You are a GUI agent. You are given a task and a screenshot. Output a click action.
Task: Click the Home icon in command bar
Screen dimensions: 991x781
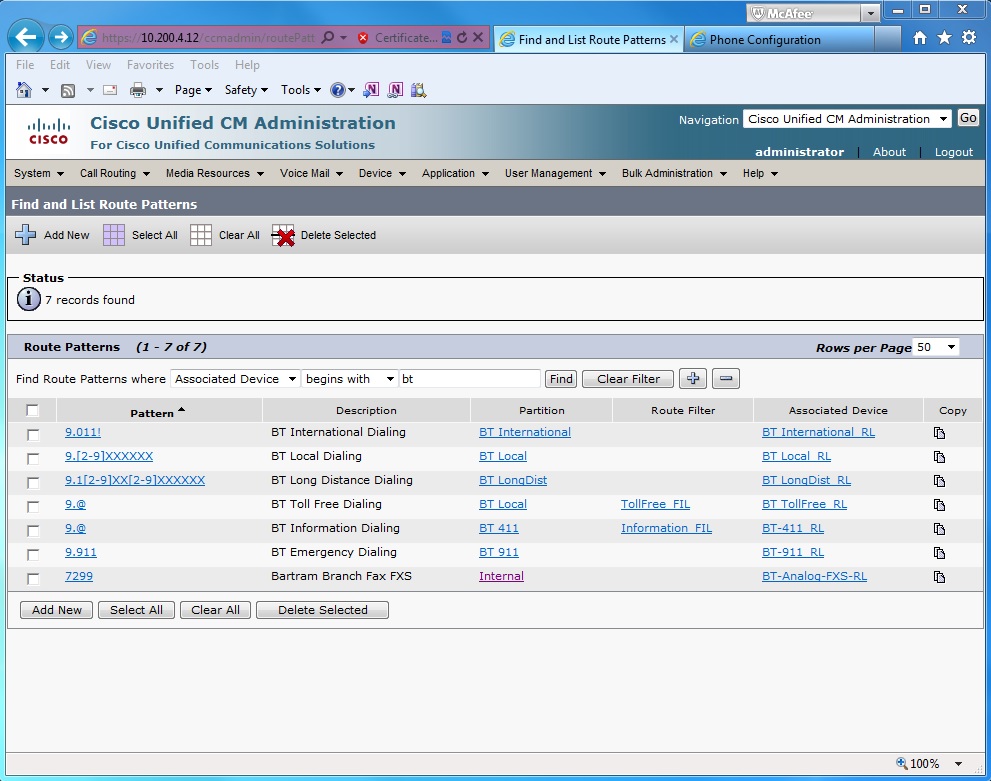[24, 90]
